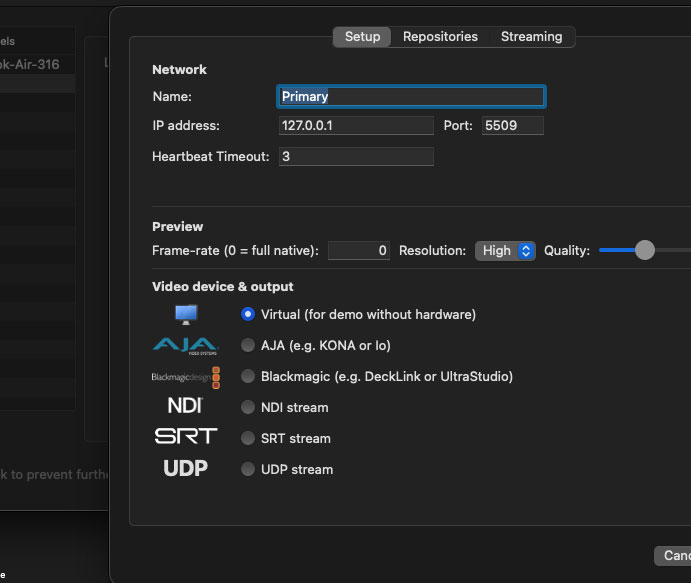Pick the UDP stream radio option
The image size is (691, 583).
point(248,469)
